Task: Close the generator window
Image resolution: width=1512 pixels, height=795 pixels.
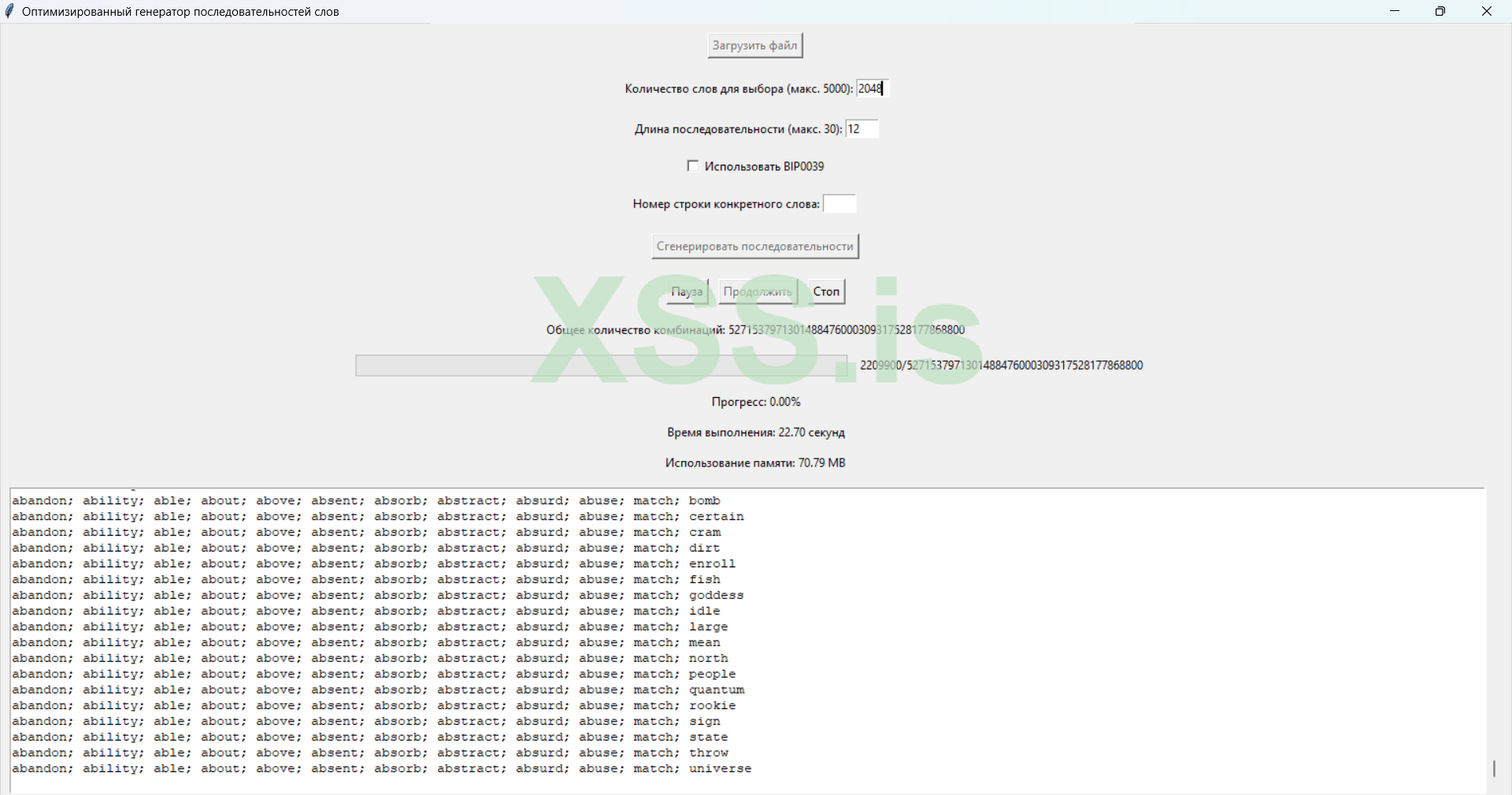Action: click(x=1487, y=12)
